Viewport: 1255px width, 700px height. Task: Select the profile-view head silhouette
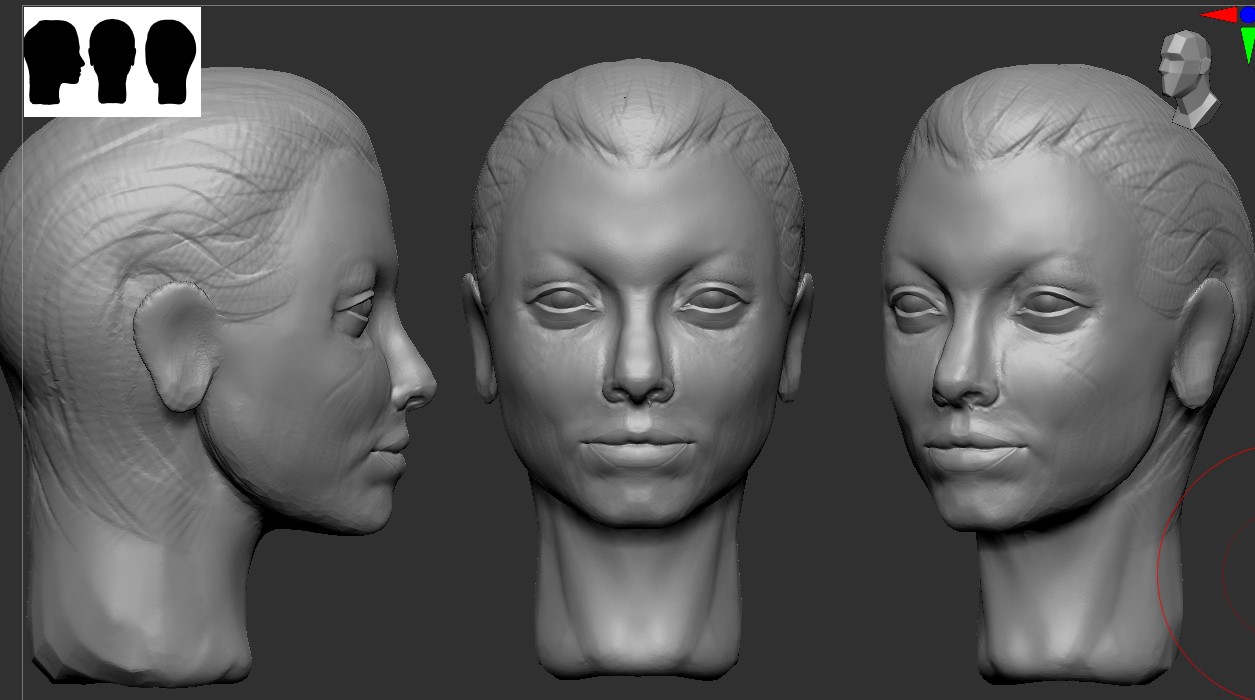click(x=54, y=62)
